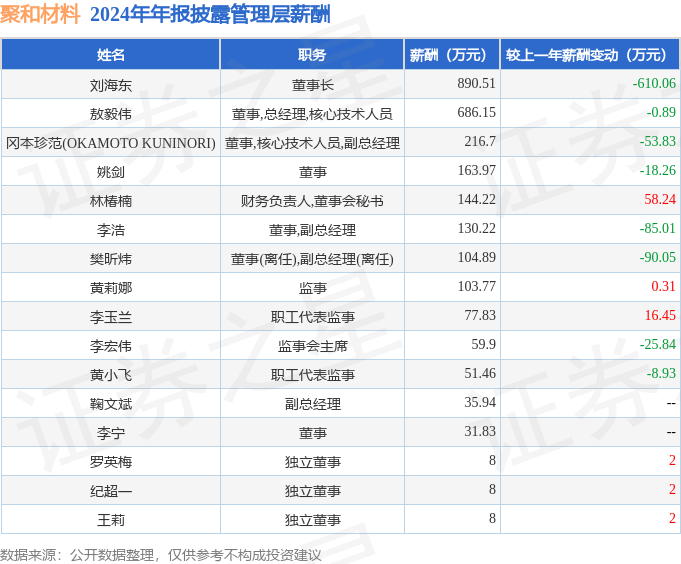Viewport: 681px width, 564px height.
Task: Click the 董事(离任),副总经理(离任) cell
Action: 312,259
